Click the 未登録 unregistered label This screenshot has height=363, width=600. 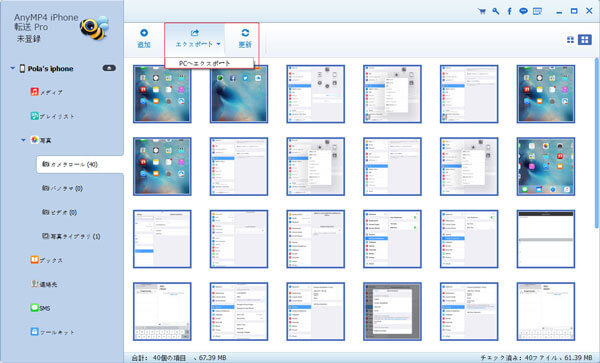pyautogui.click(x=28, y=39)
